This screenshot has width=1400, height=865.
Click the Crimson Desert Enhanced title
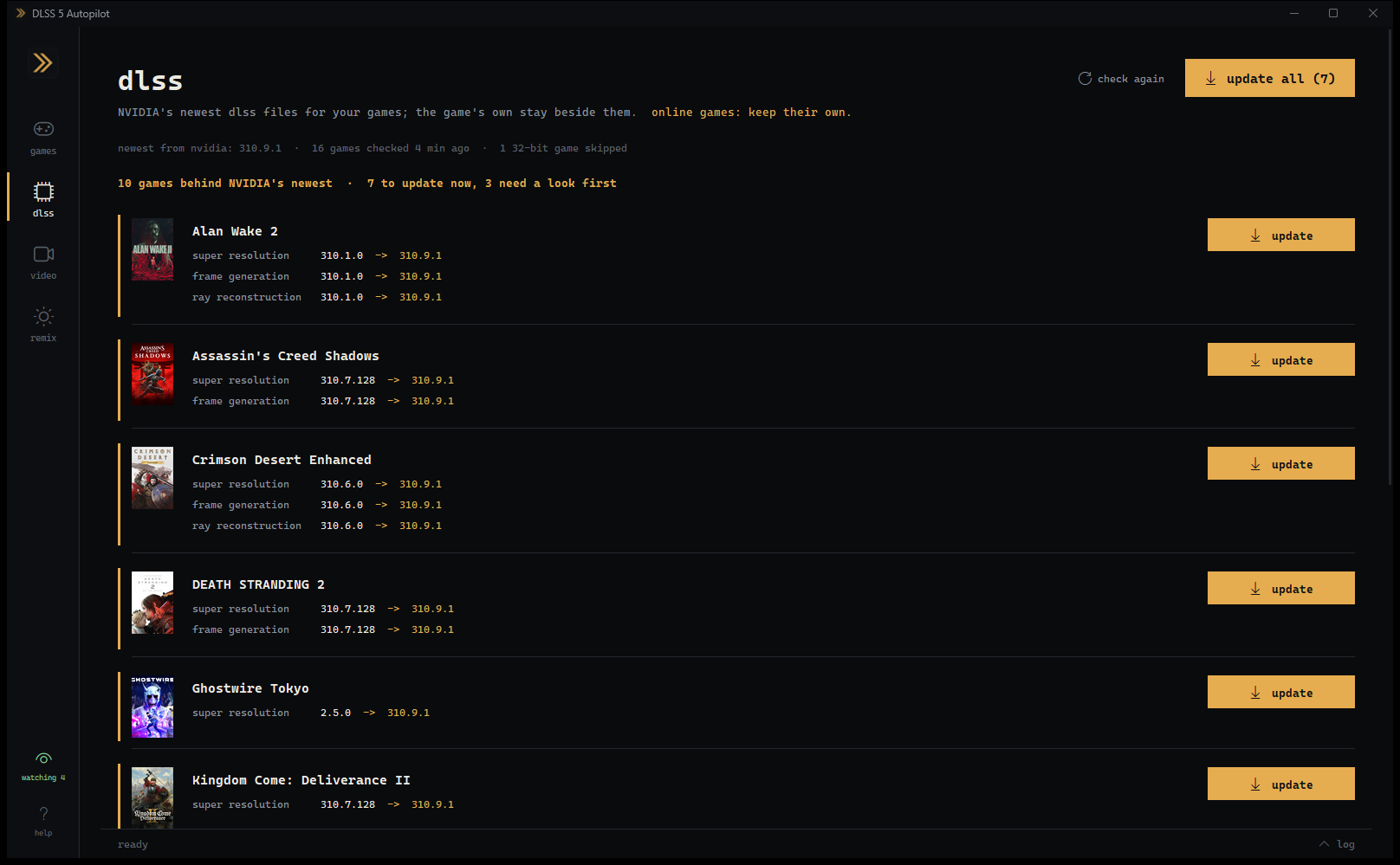(282, 460)
